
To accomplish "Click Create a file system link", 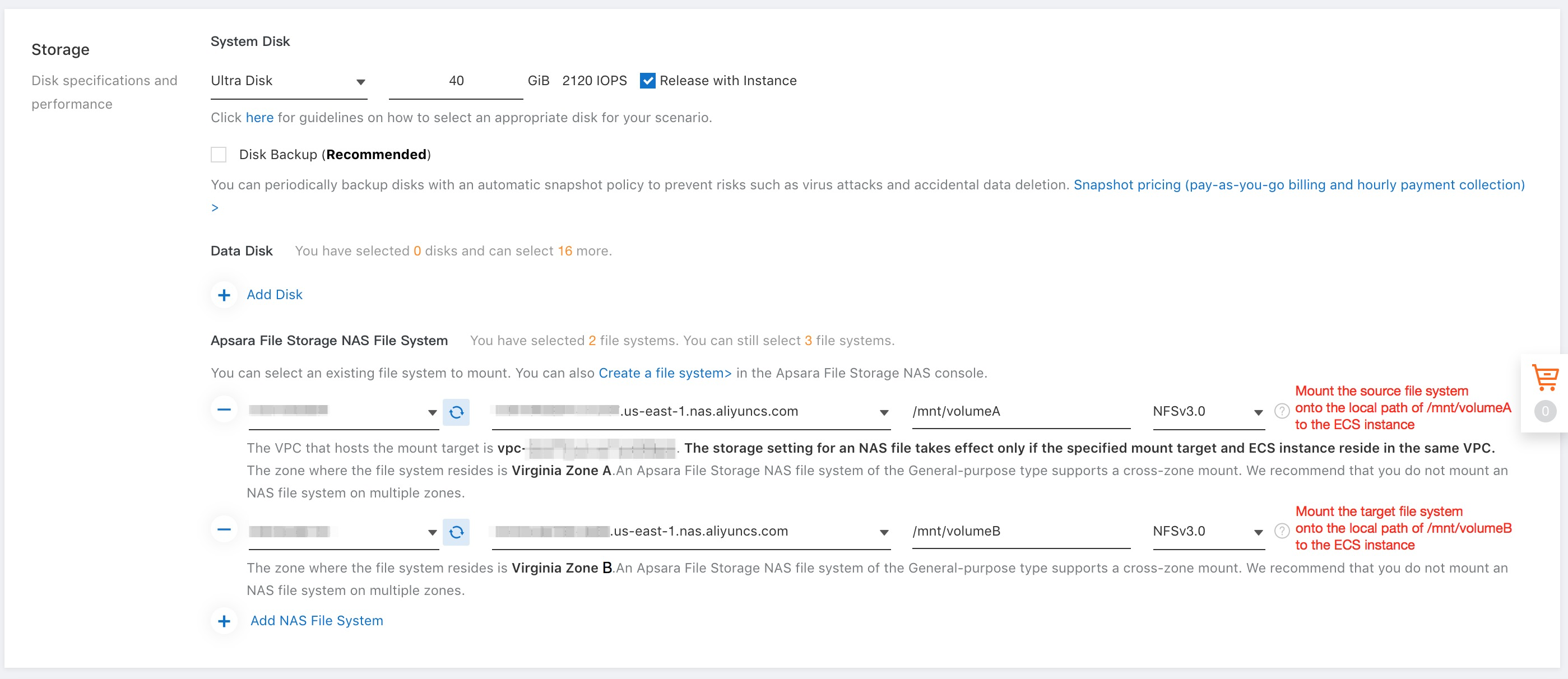I will click(665, 373).
